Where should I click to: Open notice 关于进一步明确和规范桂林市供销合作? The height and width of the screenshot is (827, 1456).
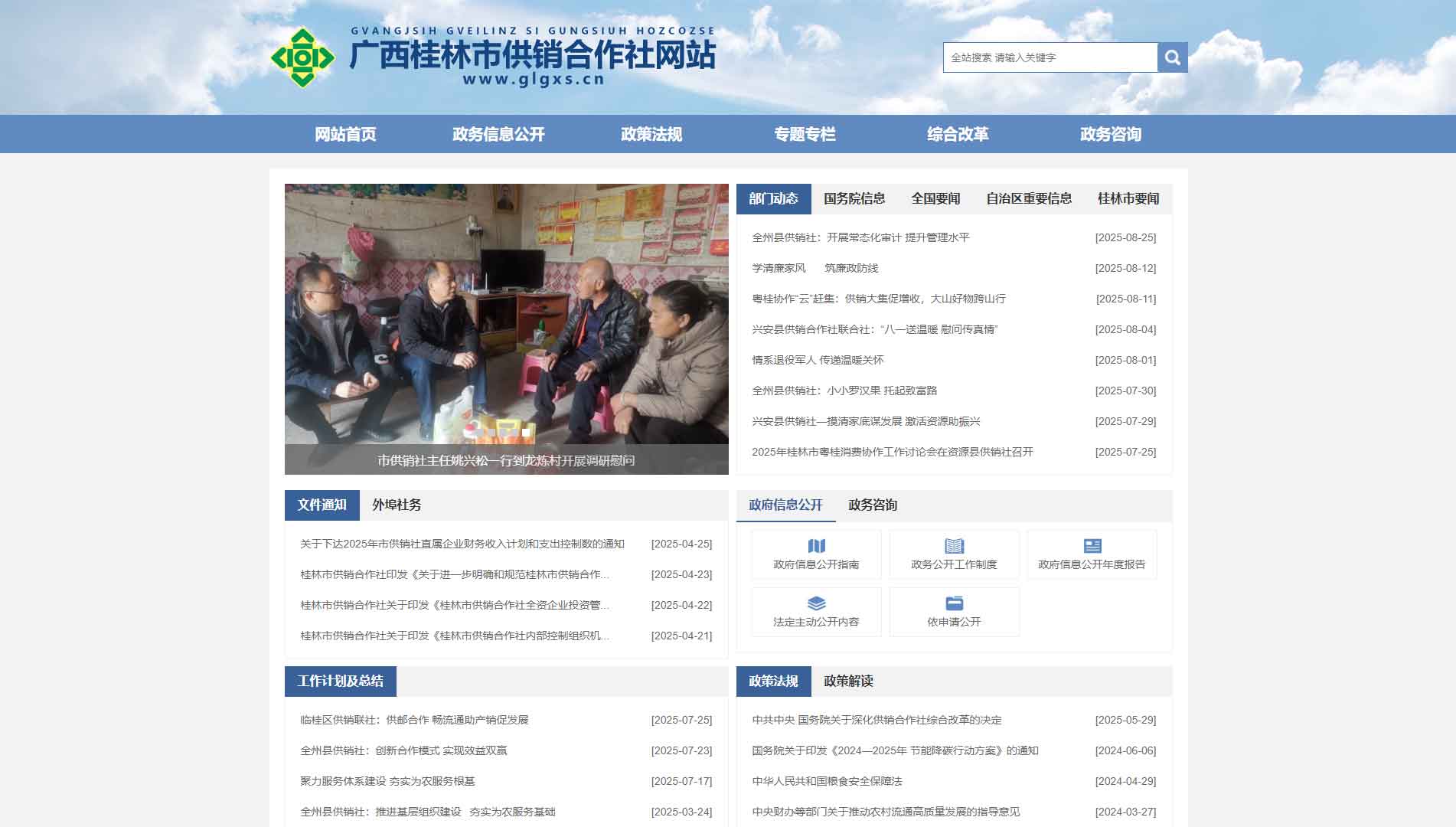[x=455, y=574]
